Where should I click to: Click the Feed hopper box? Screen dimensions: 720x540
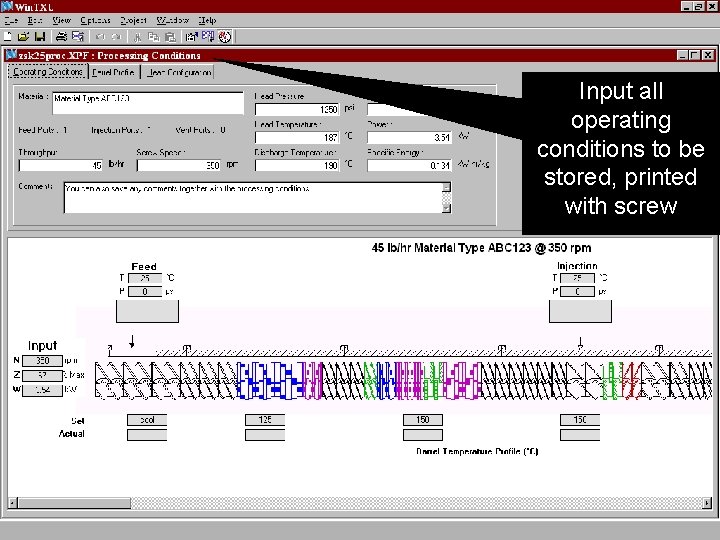click(x=147, y=311)
